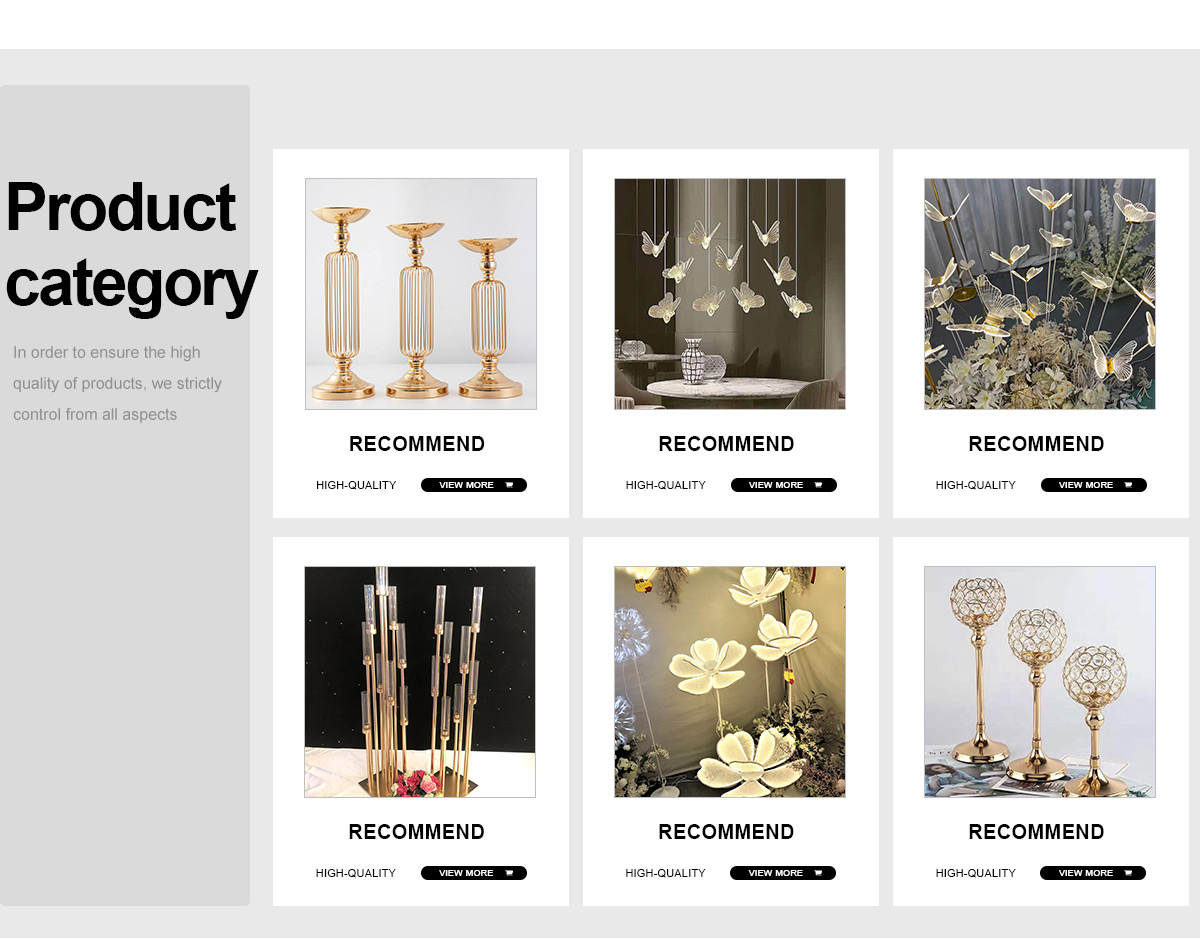Click the cart icon under hanging butterflies product
The width and height of the screenshot is (1200, 940).
pos(819,485)
